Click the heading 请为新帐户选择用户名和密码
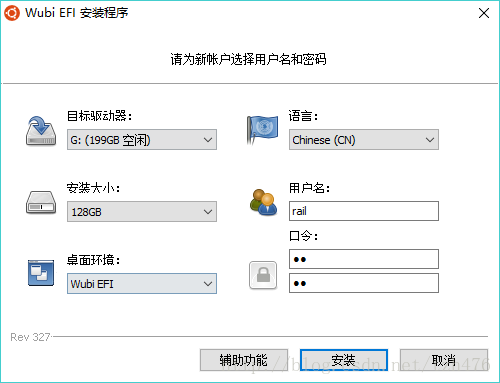Viewport: 500px width, 383px height. [x=248, y=59]
